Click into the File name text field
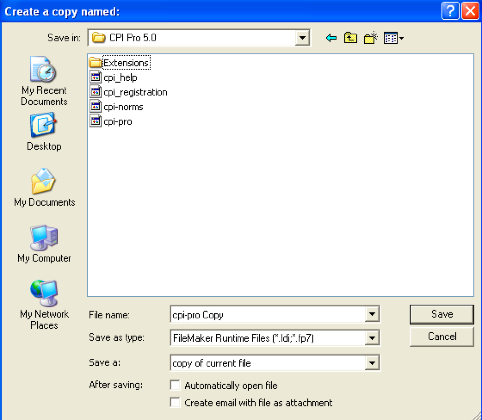 click(268, 314)
